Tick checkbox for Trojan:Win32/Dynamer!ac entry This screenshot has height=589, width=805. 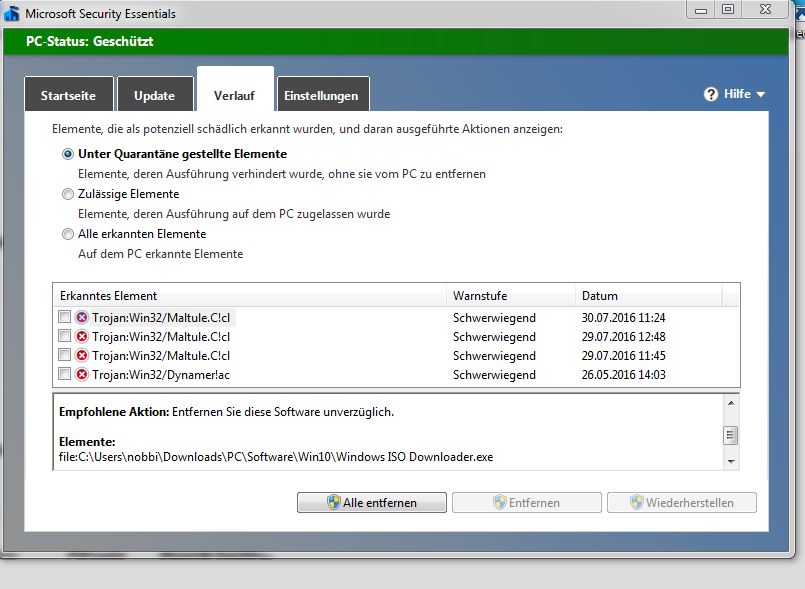tap(64, 374)
